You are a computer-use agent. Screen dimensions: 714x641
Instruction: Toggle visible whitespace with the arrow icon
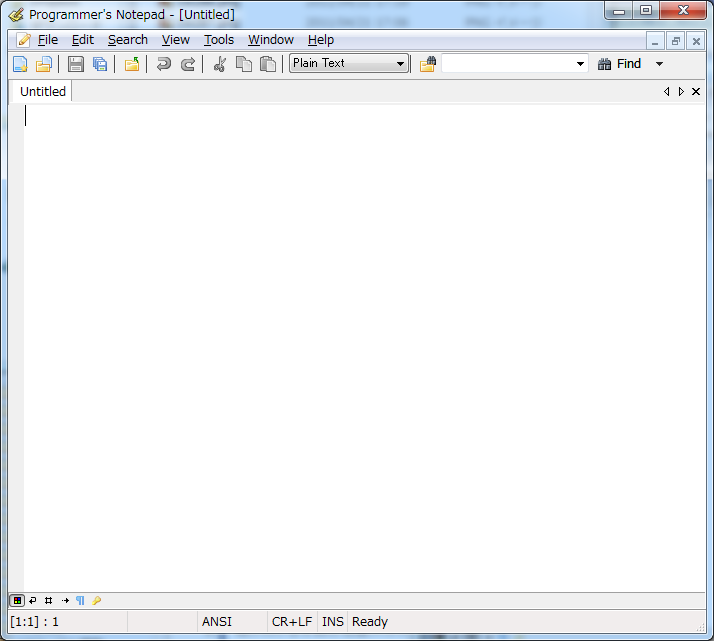tap(65, 600)
